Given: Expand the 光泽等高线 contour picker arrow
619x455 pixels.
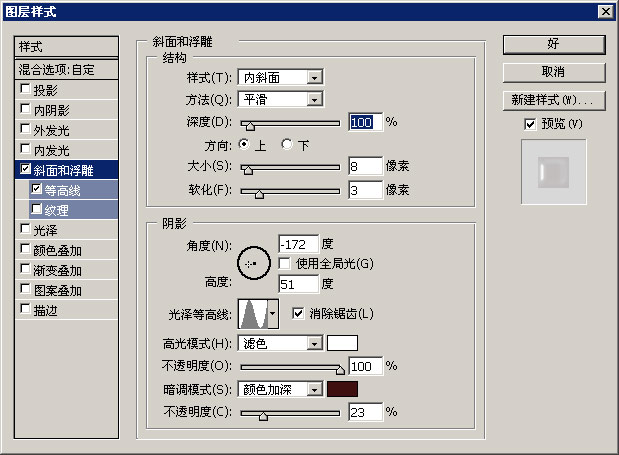Looking at the screenshot, I should point(273,314).
